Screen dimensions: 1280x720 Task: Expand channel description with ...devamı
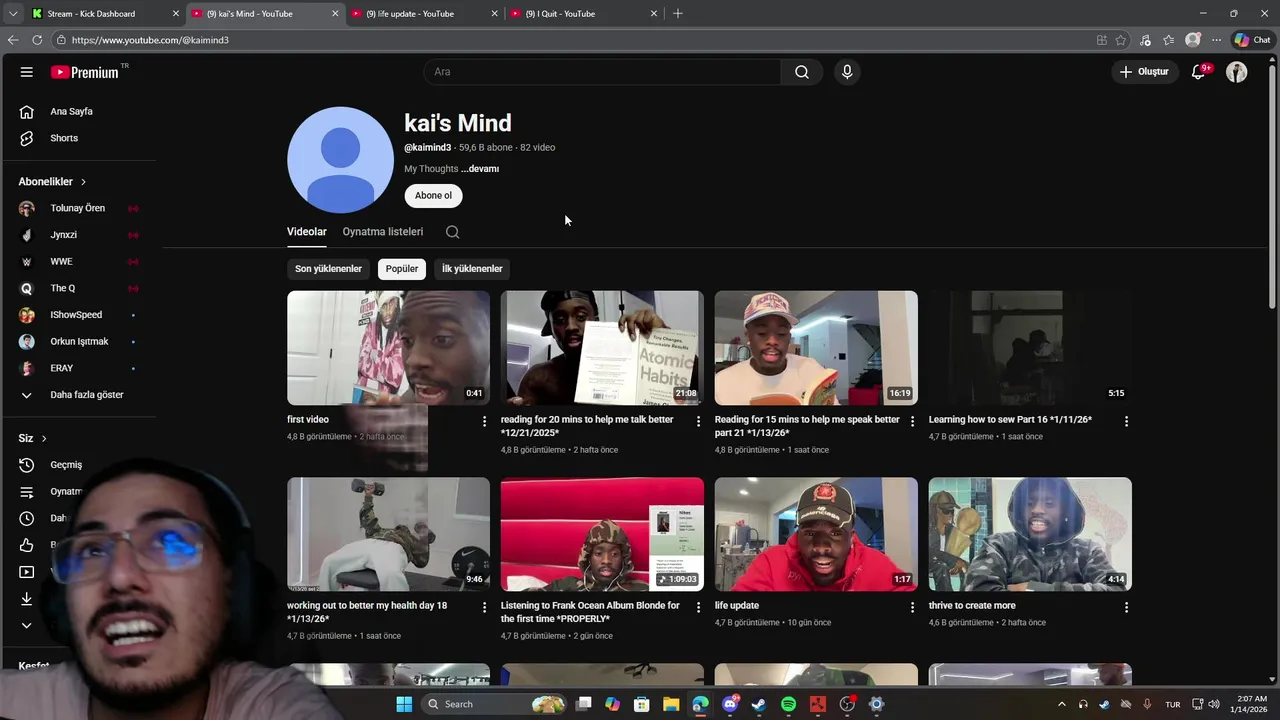pos(480,169)
